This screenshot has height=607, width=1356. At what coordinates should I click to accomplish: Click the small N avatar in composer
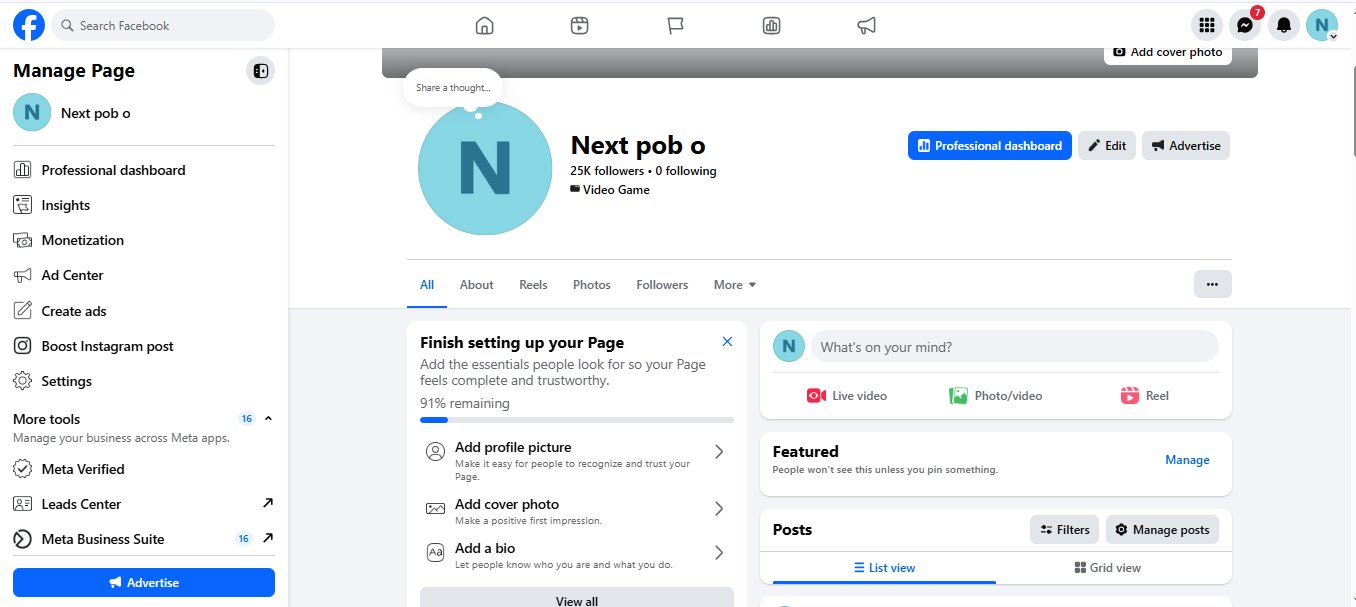(789, 346)
